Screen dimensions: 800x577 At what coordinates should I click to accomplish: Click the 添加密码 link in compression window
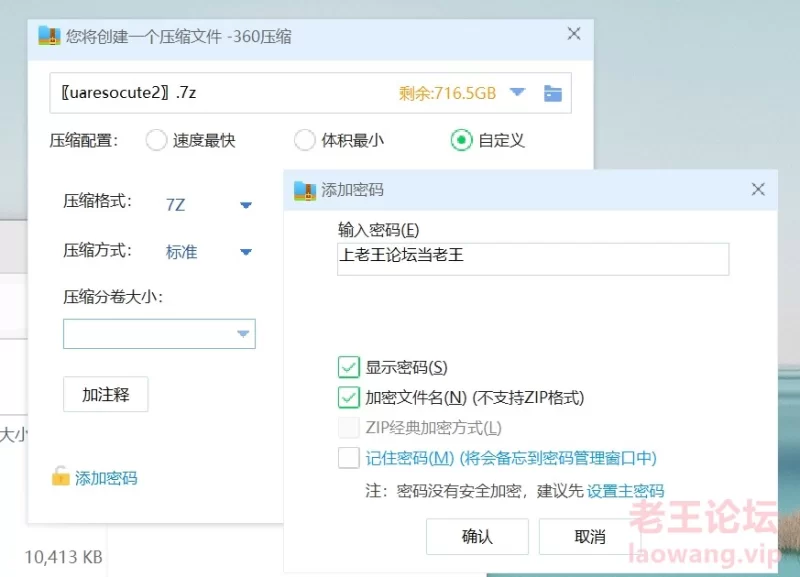(106, 478)
